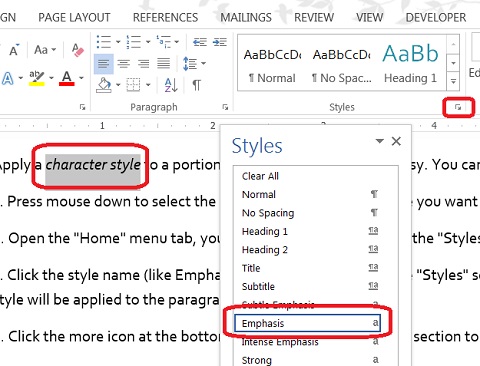
Task: Open the Change Case dropdown arrow
Action: 53,50
